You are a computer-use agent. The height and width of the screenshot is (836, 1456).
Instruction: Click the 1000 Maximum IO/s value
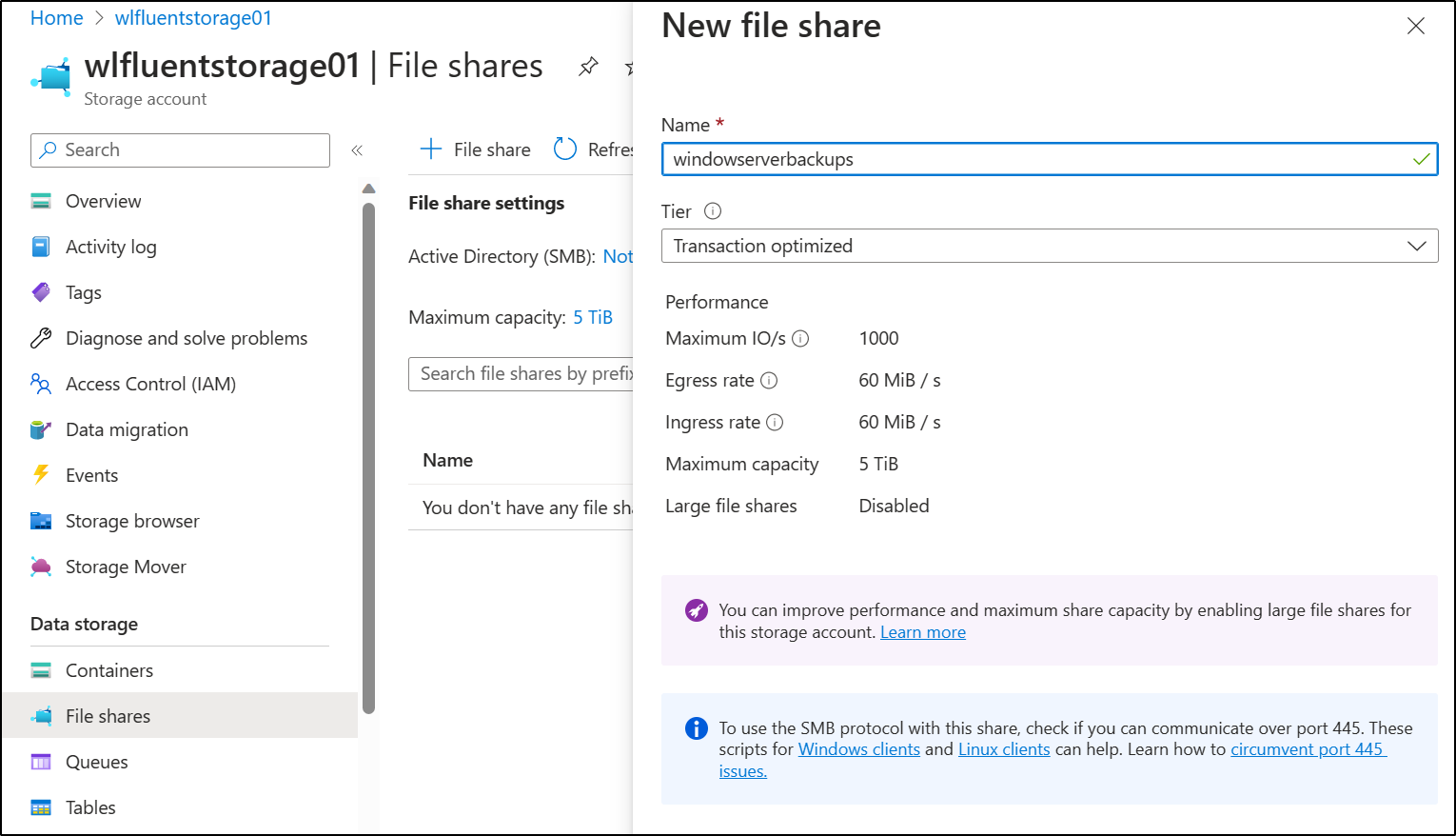(x=878, y=338)
